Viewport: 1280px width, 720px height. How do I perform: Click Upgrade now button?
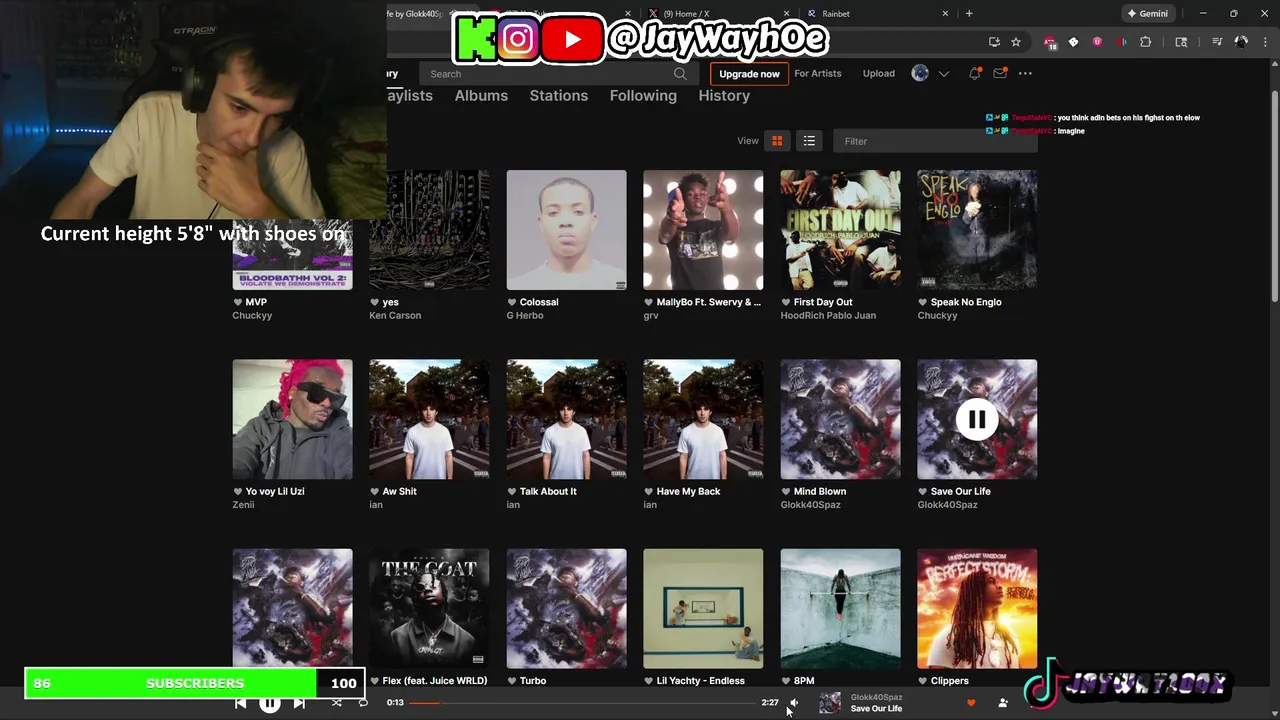(749, 74)
